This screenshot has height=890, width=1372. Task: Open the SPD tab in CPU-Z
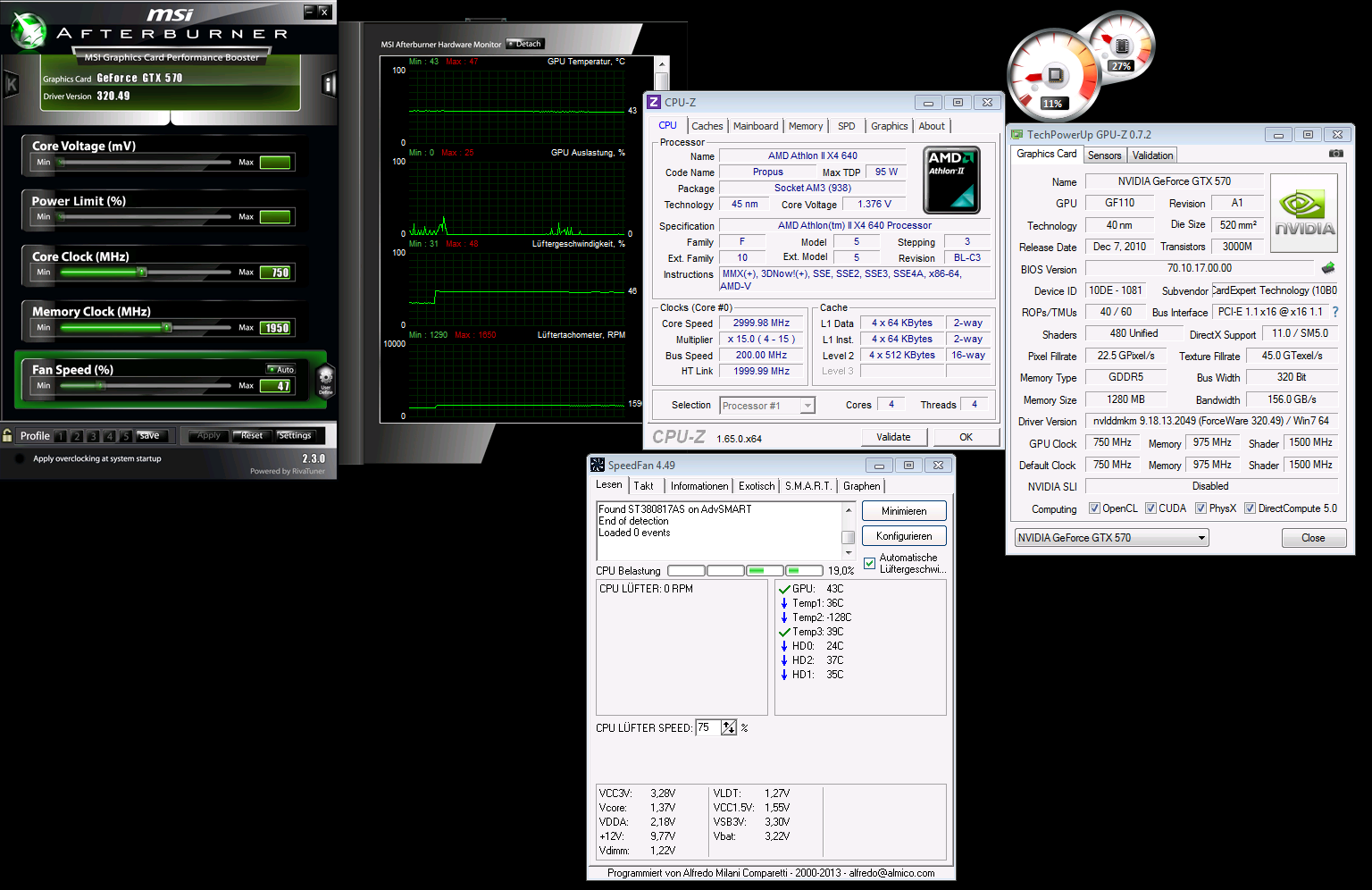click(847, 126)
